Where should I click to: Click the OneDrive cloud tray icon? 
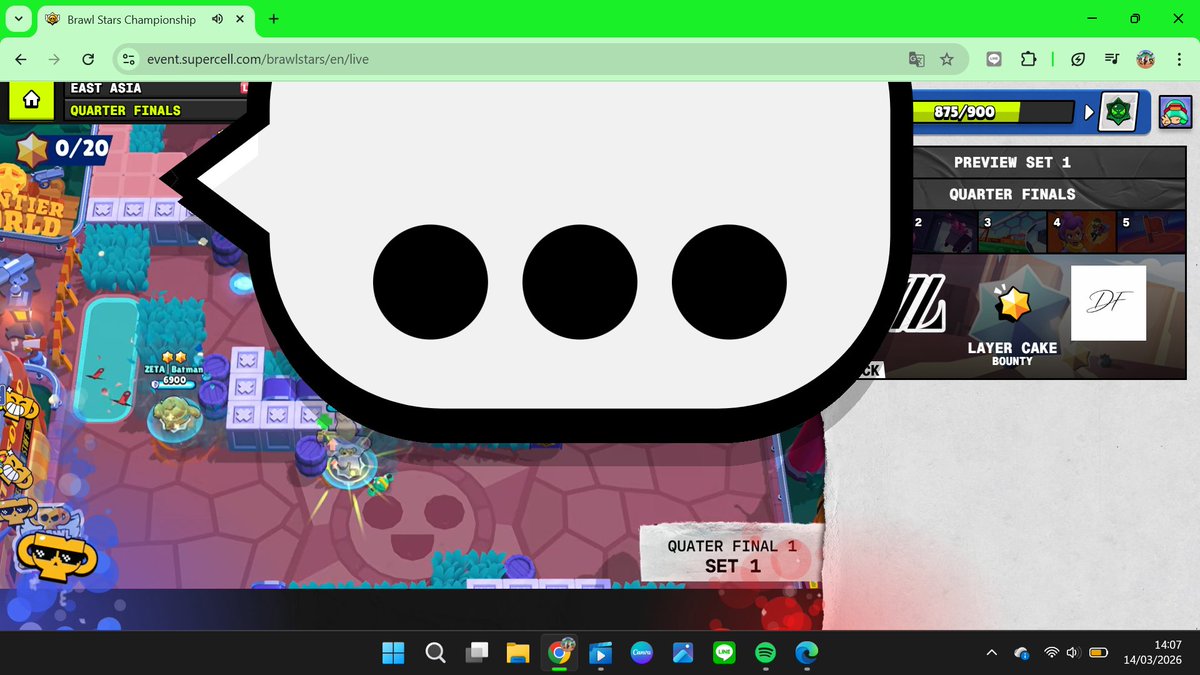tap(1021, 653)
